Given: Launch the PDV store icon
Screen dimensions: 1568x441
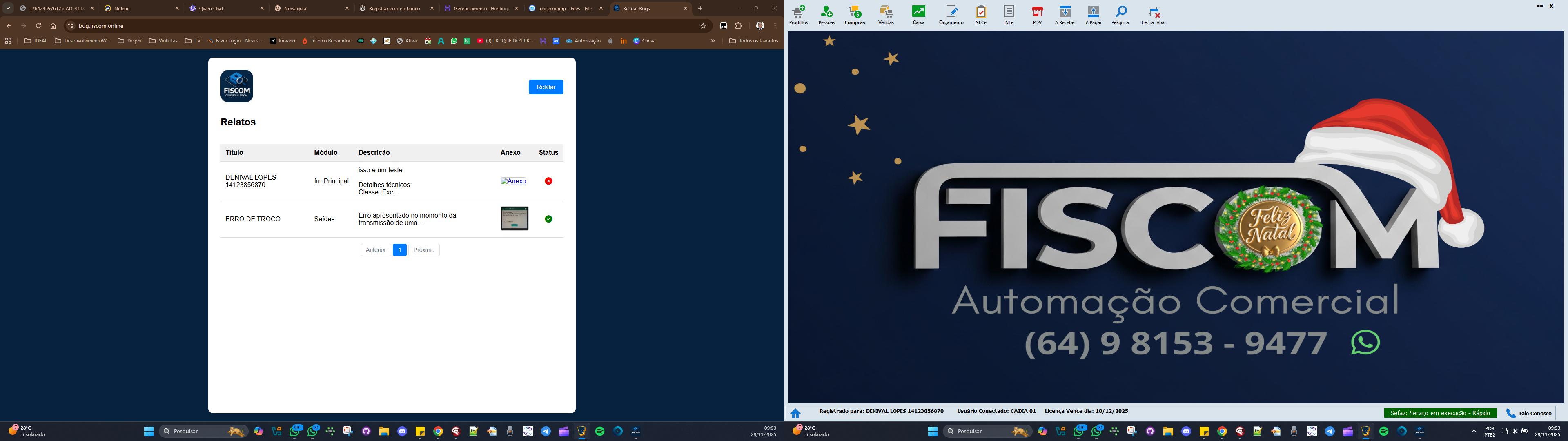Looking at the screenshot, I should coord(1037,15).
